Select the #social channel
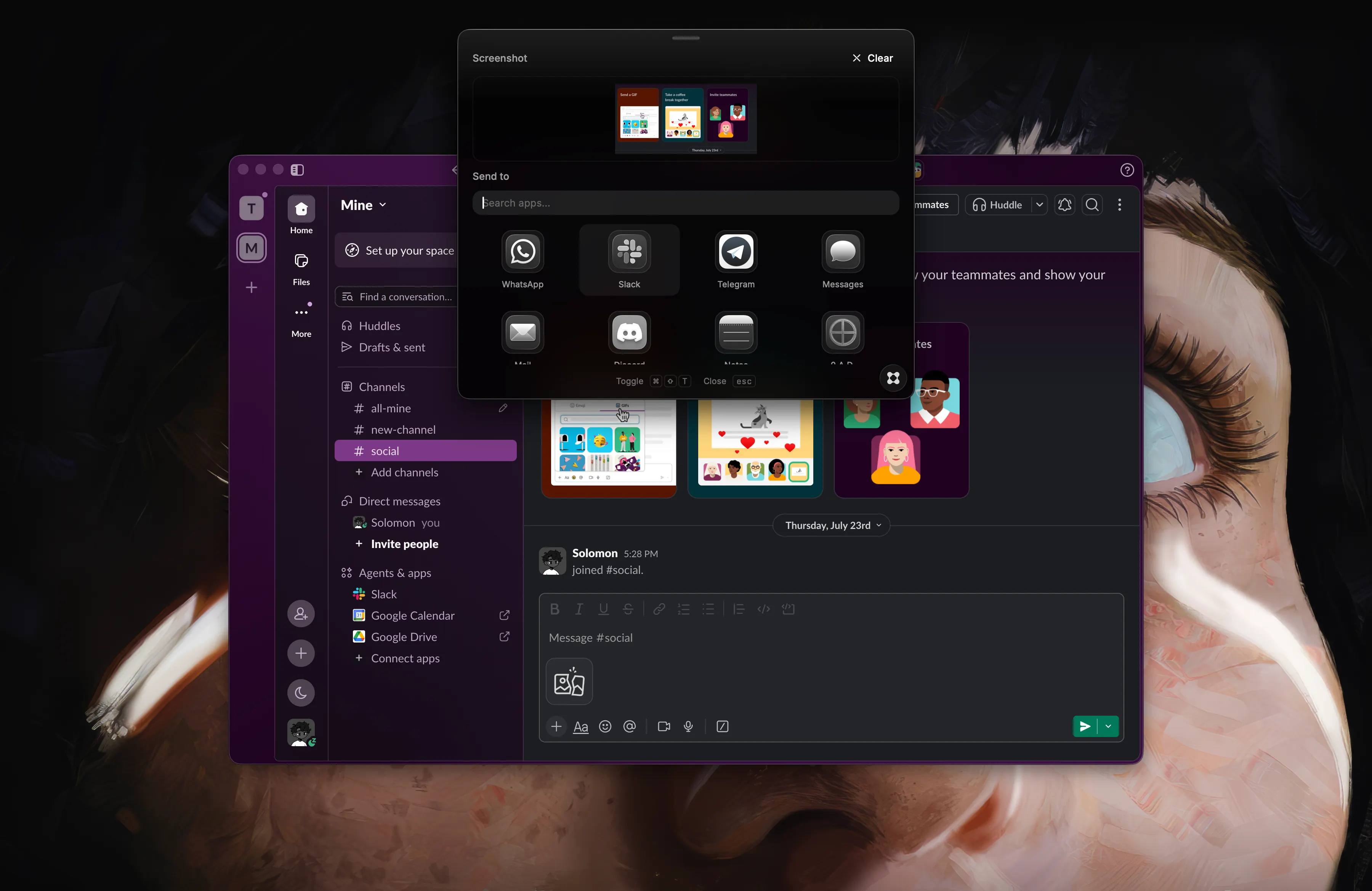 click(x=425, y=451)
